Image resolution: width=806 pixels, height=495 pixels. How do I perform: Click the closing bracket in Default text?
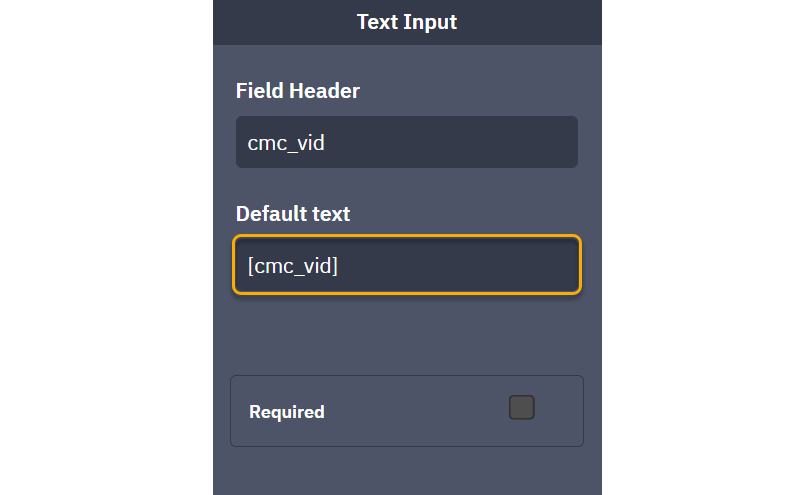point(335,266)
